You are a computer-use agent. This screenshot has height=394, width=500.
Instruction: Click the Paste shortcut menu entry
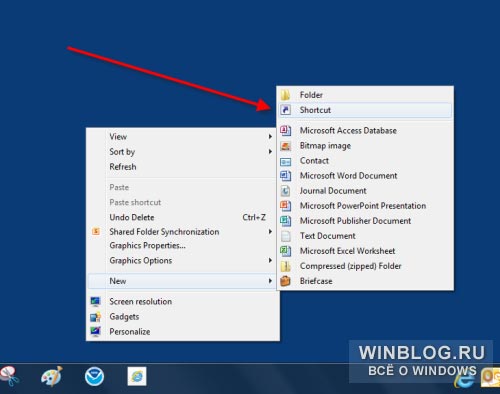(135, 202)
